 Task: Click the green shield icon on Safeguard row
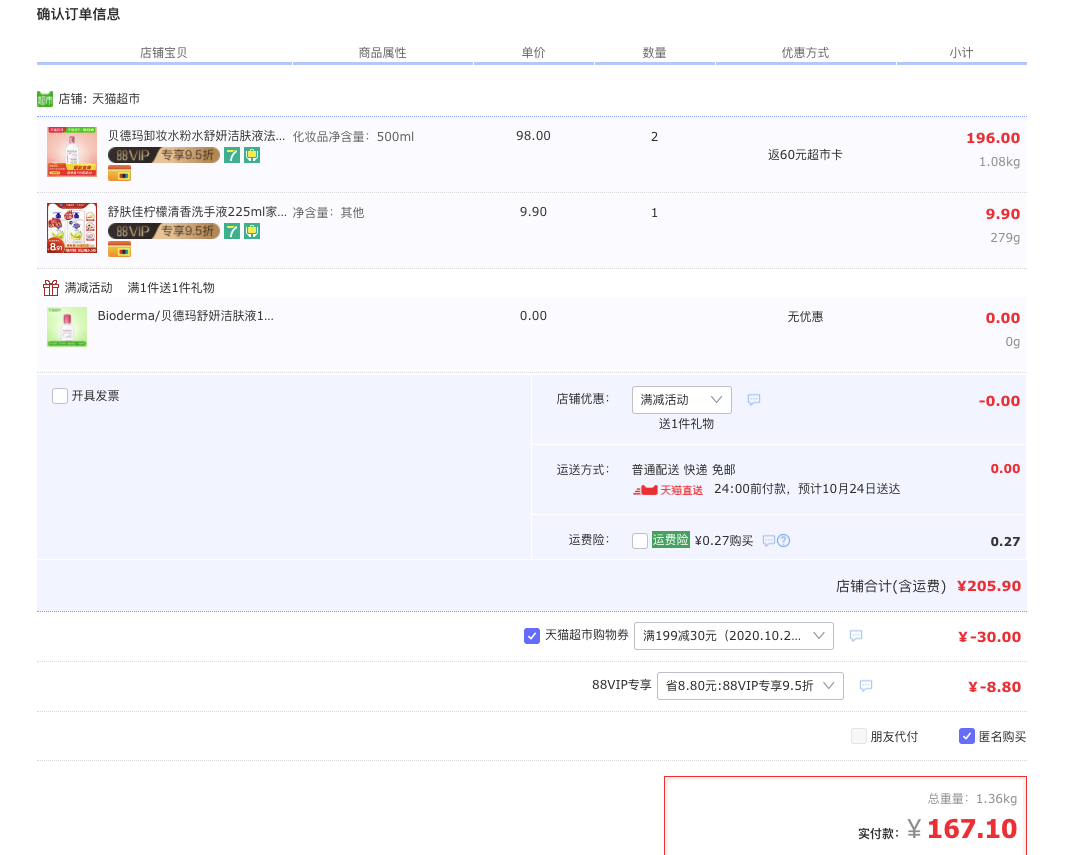252,231
